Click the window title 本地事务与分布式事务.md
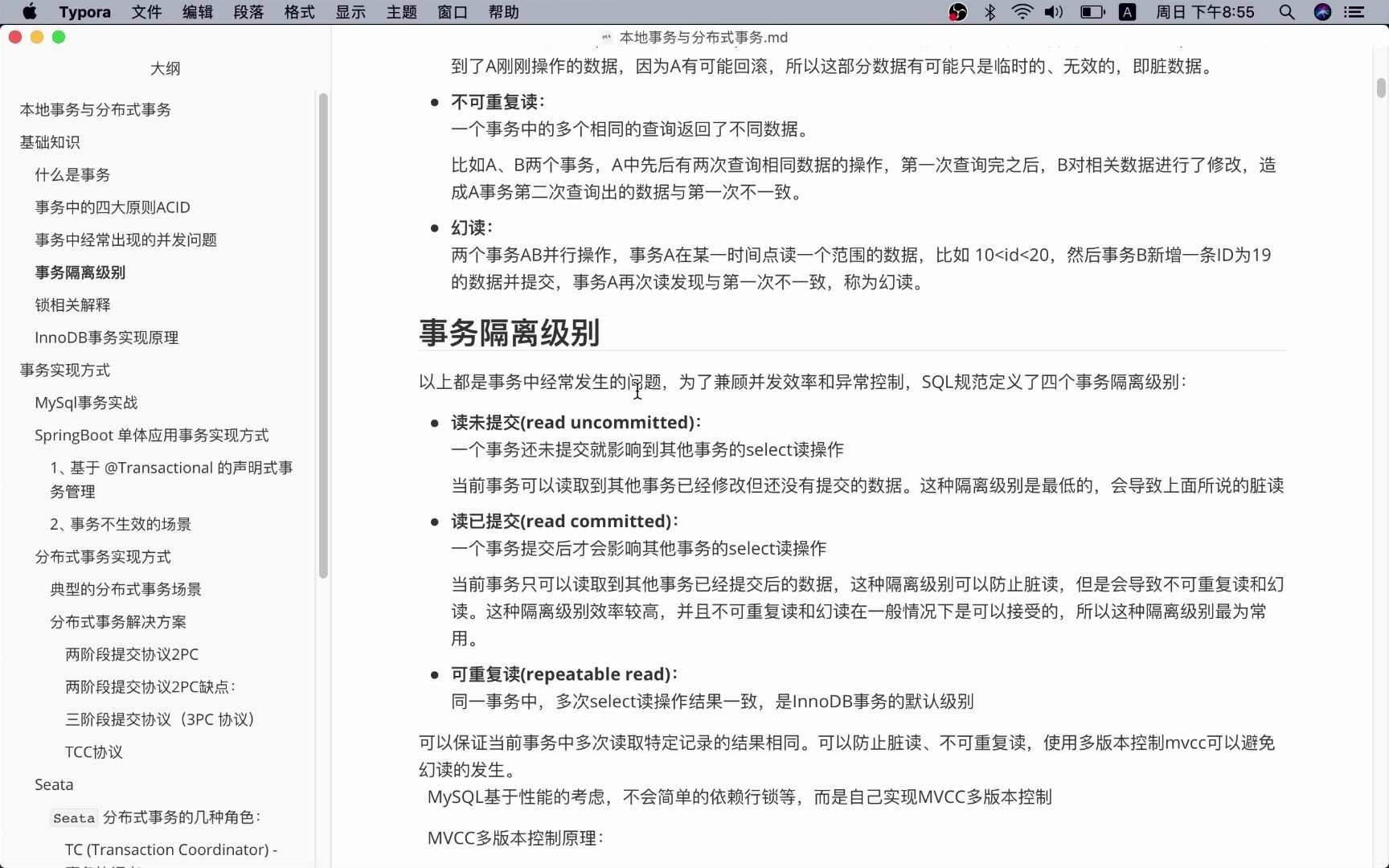Viewport: 1389px width, 868px height. tap(703, 37)
